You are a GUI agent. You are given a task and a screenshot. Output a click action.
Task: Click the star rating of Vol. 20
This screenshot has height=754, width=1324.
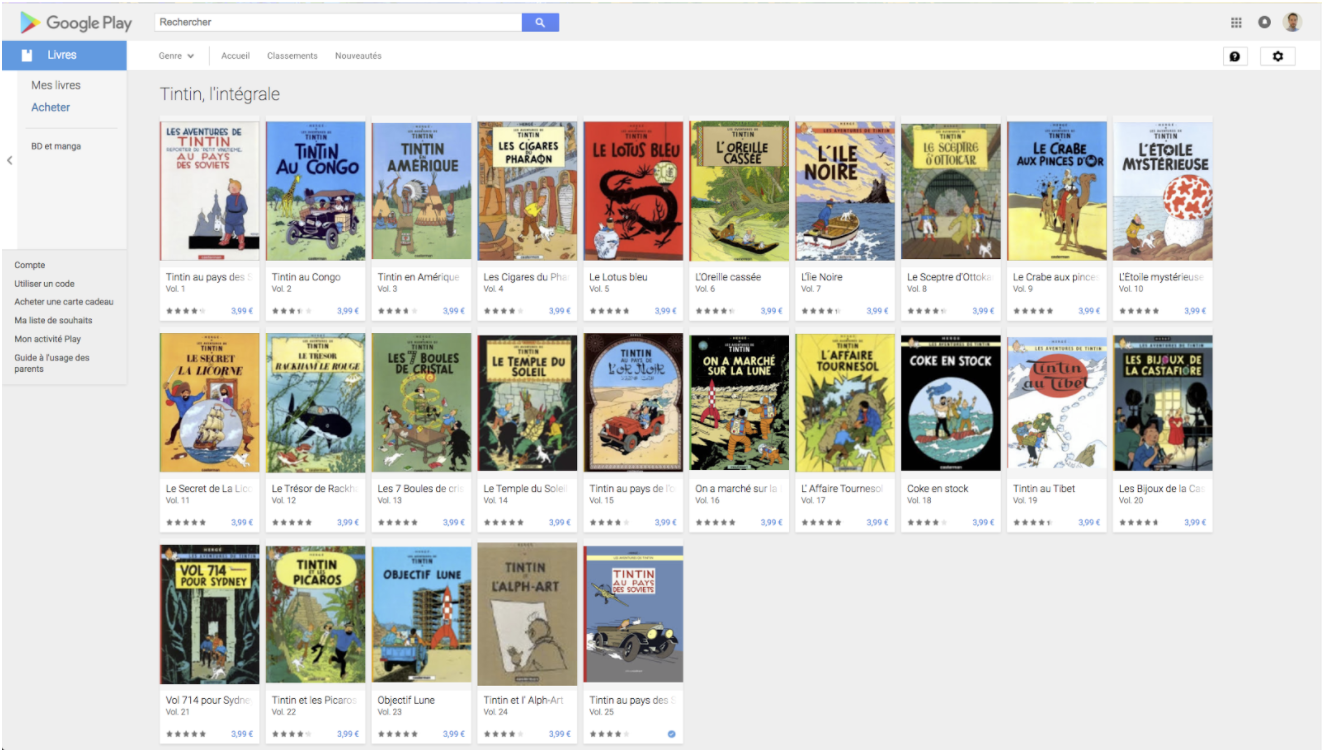(x=1139, y=522)
